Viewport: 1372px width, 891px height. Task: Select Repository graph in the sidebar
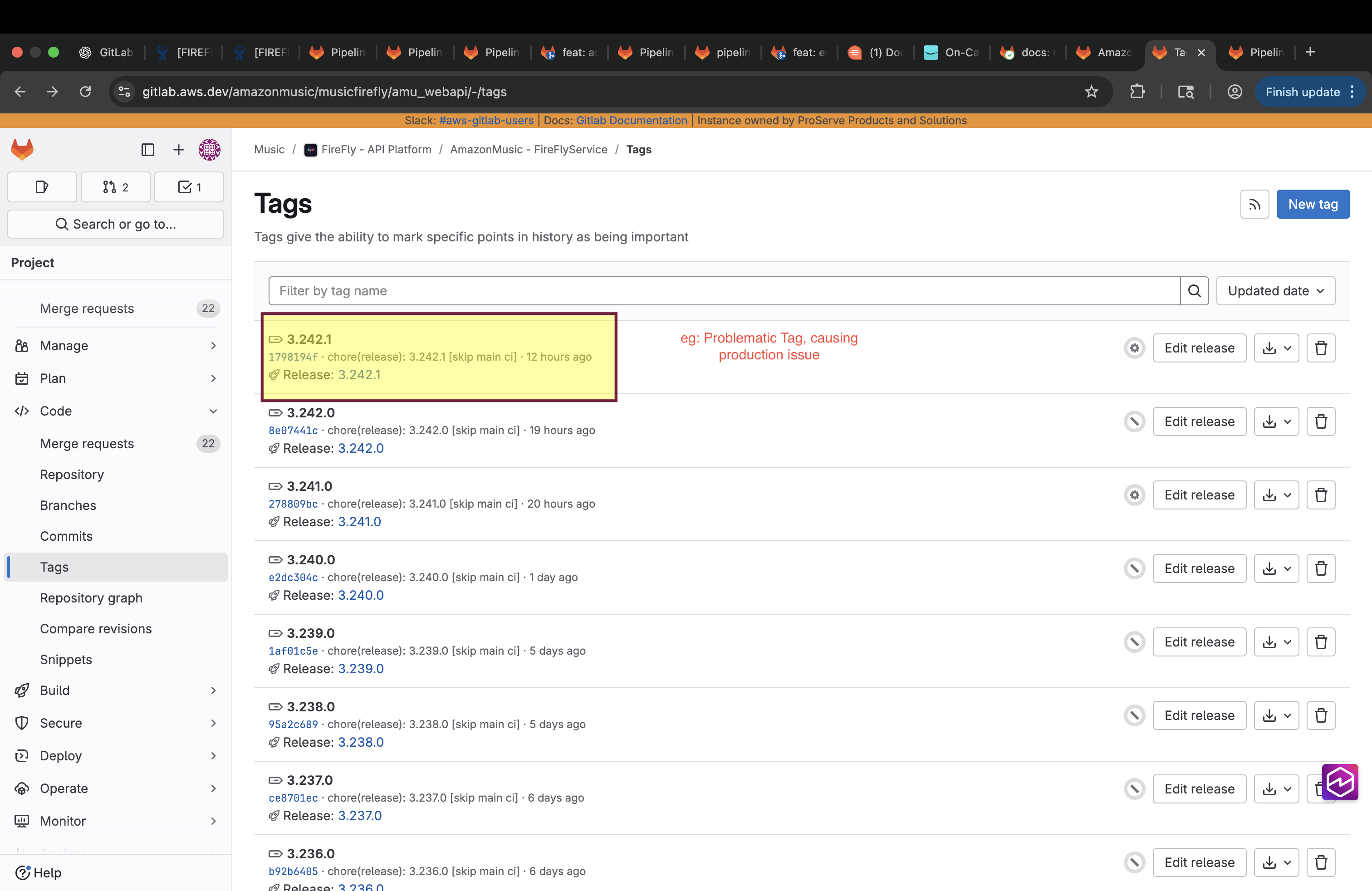click(x=91, y=597)
